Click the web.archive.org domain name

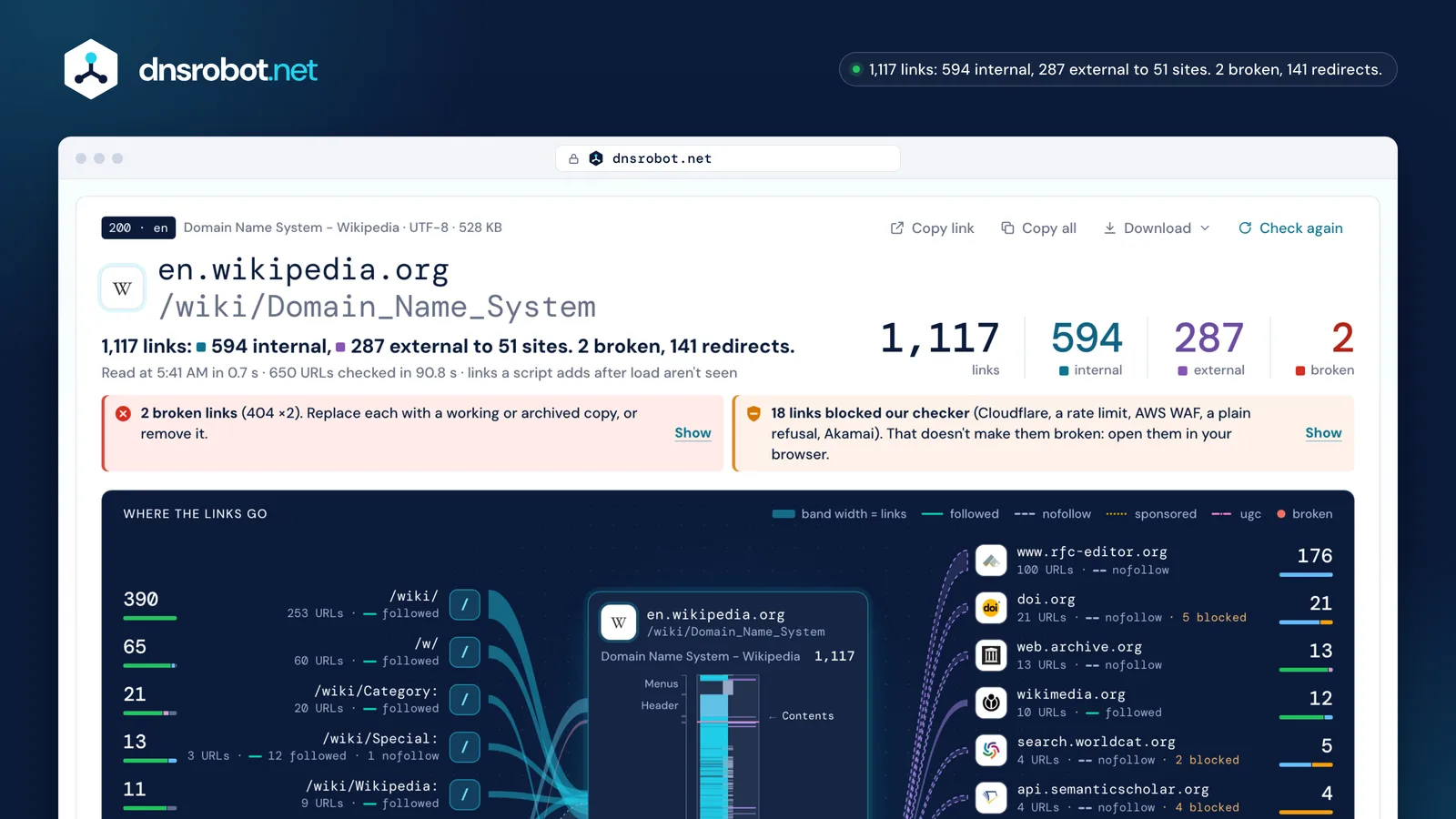(x=1079, y=647)
